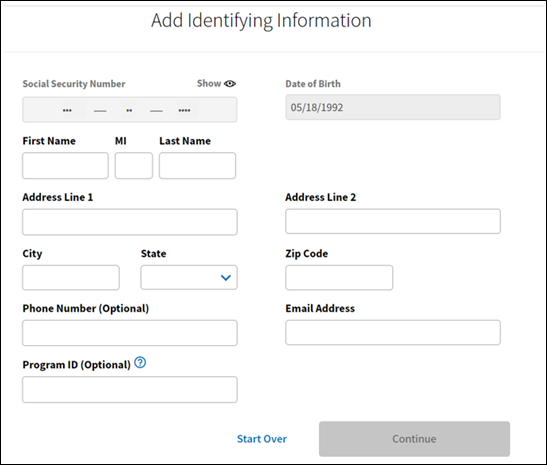Click the Continue button
This screenshot has height=465, width=547.
coord(414,439)
